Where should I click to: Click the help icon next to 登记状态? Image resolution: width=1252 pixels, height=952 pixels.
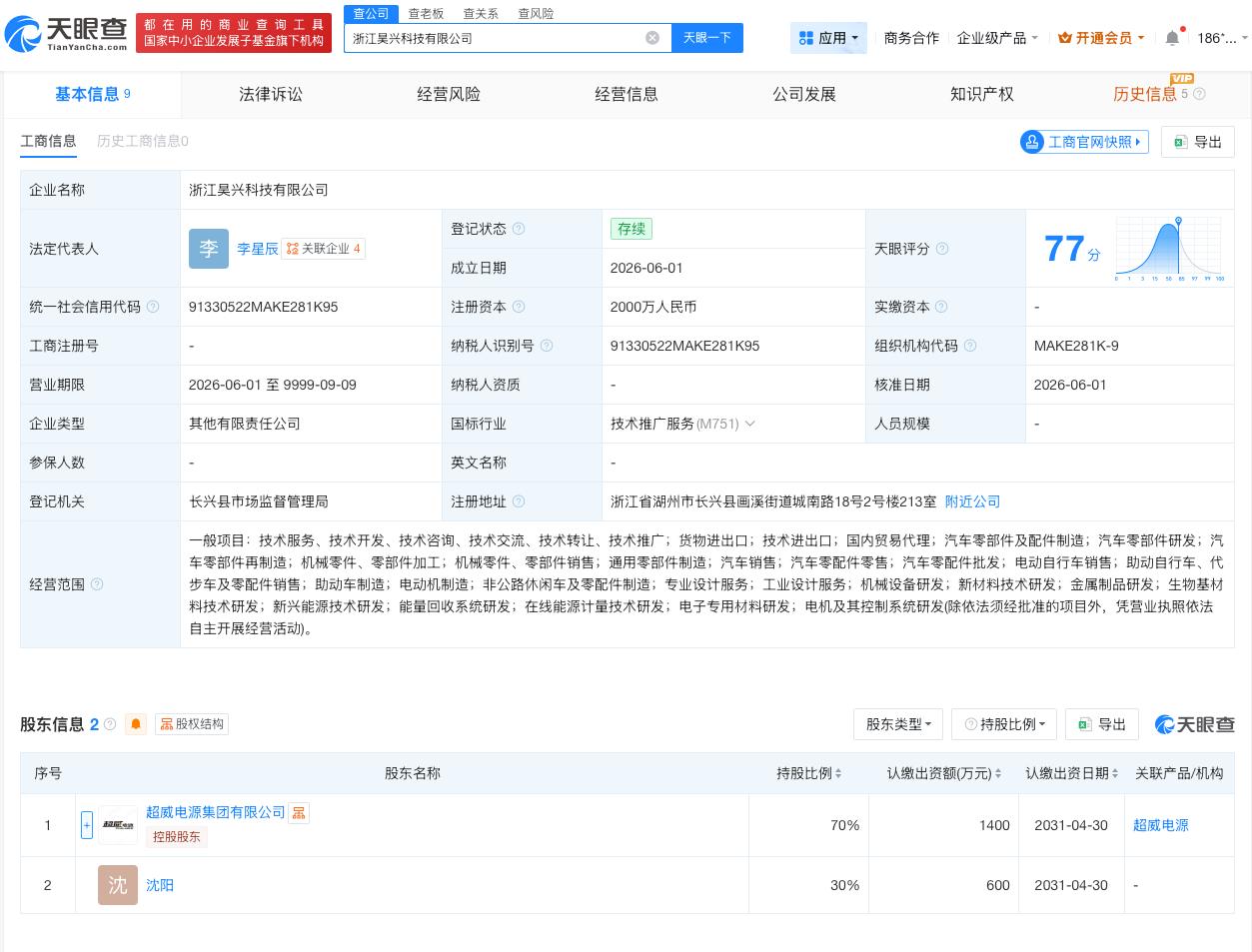coord(519,229)
